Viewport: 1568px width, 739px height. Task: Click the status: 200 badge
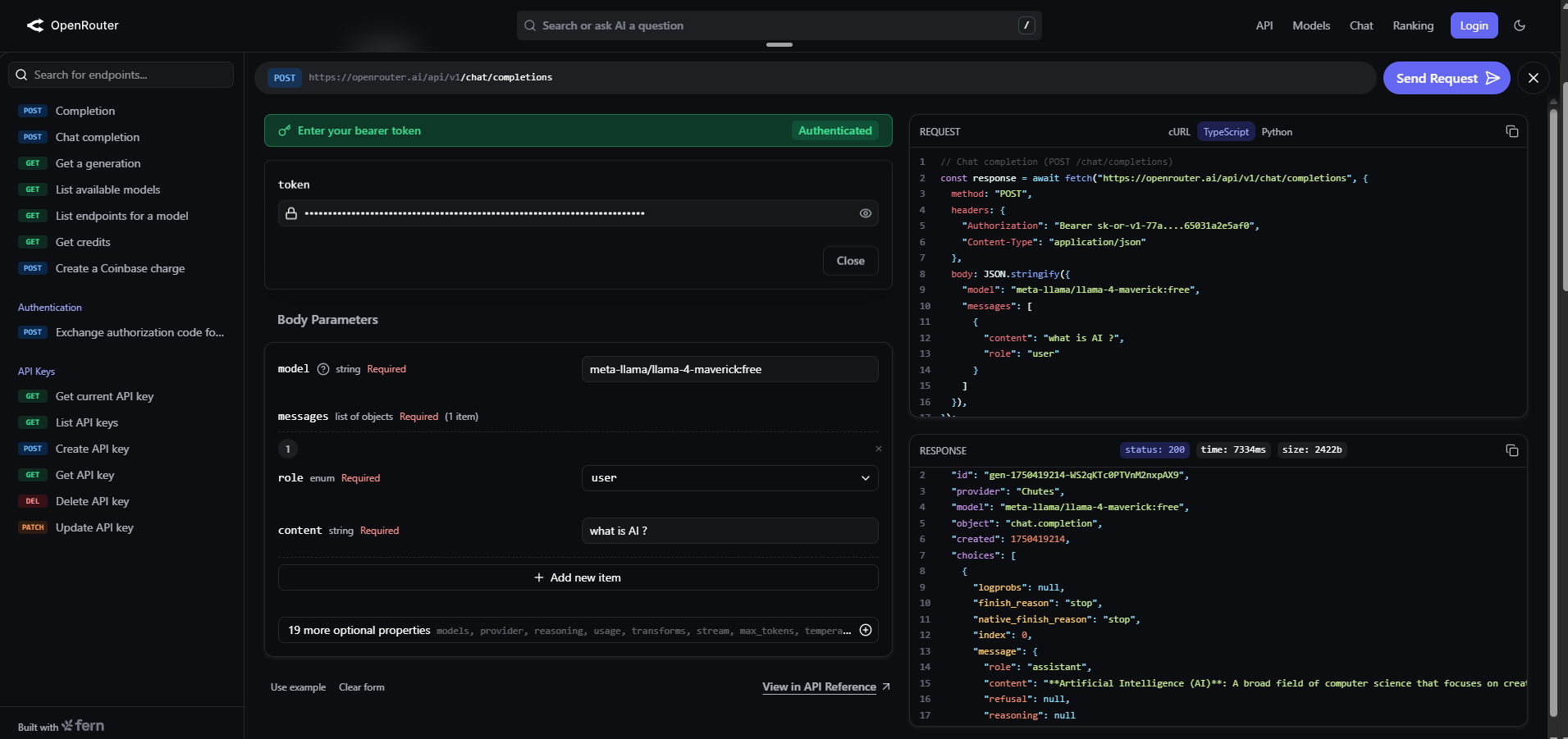coord(1154,449)
